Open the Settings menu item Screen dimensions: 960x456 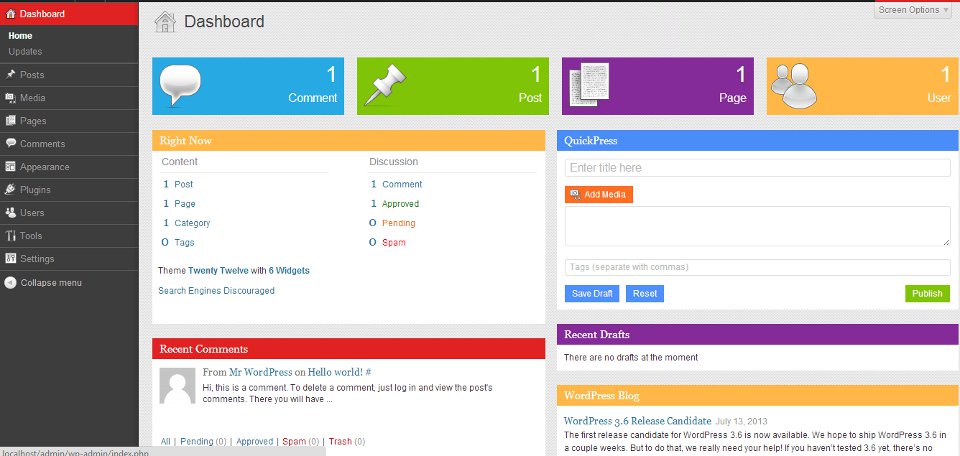(69, 258)
